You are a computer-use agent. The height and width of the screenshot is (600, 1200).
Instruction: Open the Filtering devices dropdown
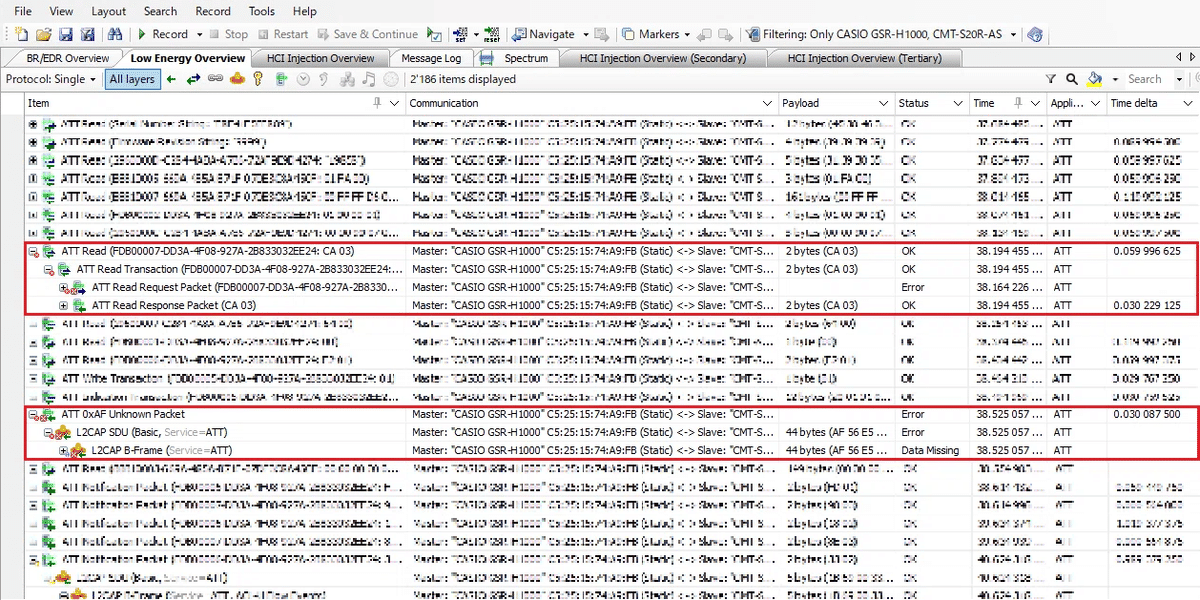[x=1012, y=34]
